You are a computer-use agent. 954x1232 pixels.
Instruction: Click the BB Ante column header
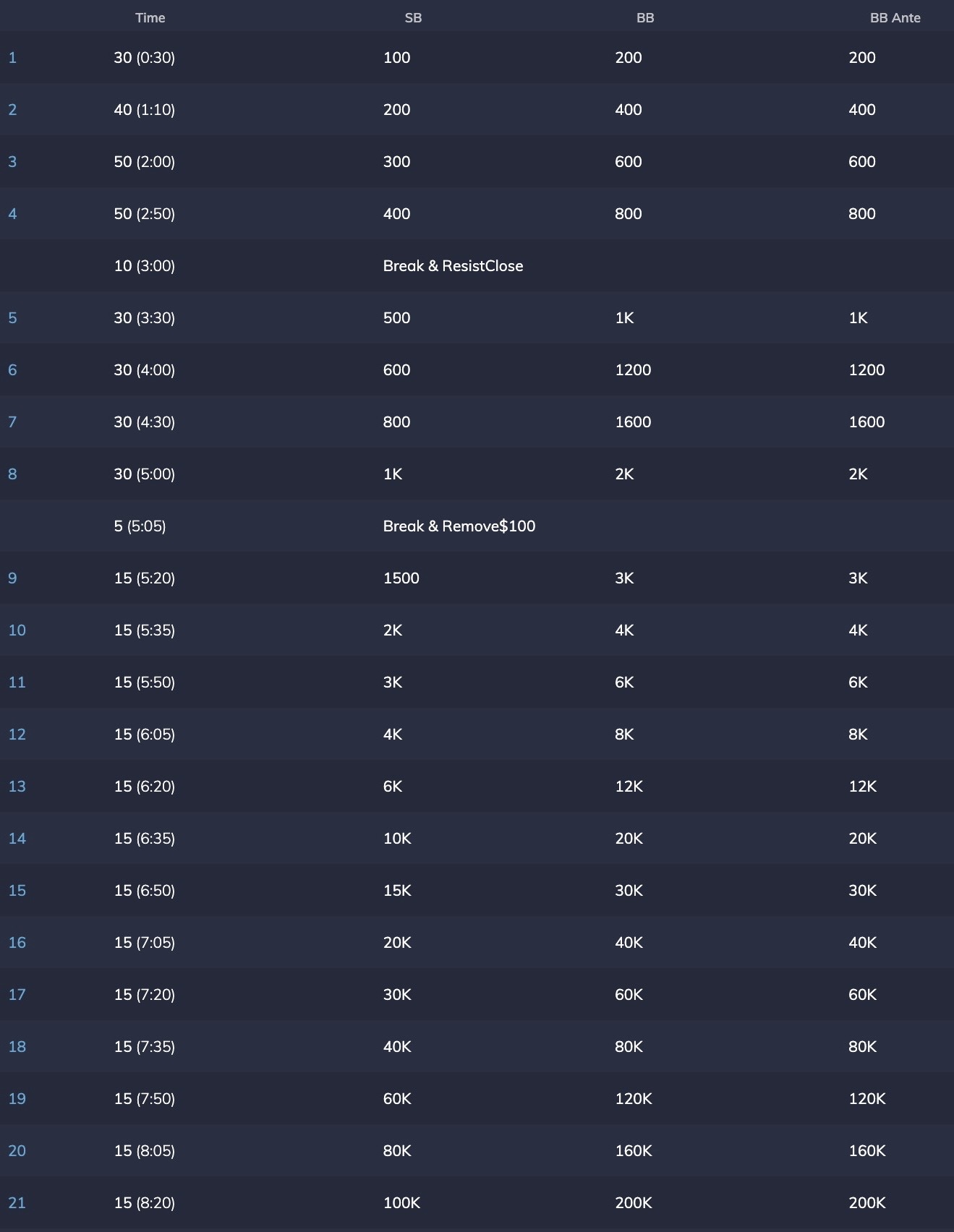pos(895,18)
